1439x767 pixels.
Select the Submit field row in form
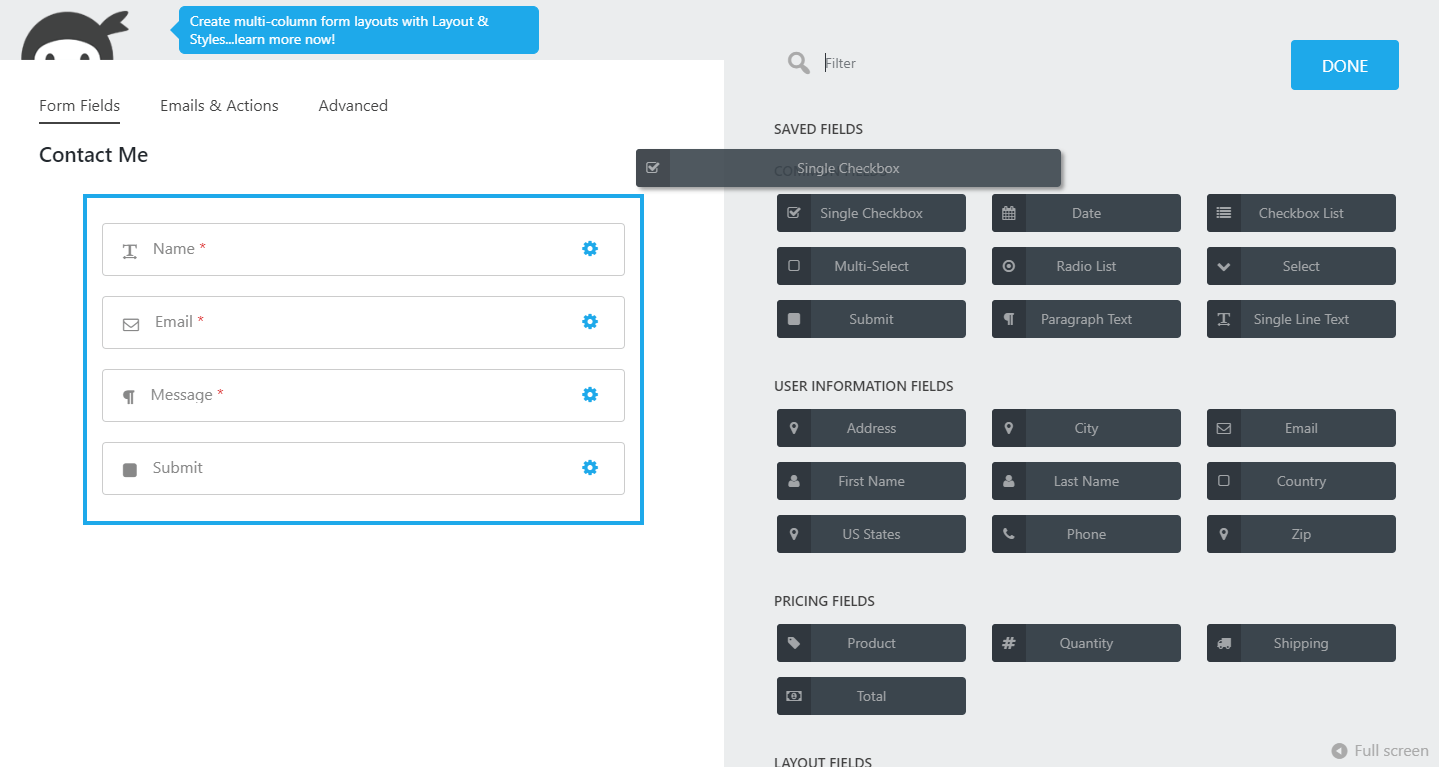tap(363, 468)
